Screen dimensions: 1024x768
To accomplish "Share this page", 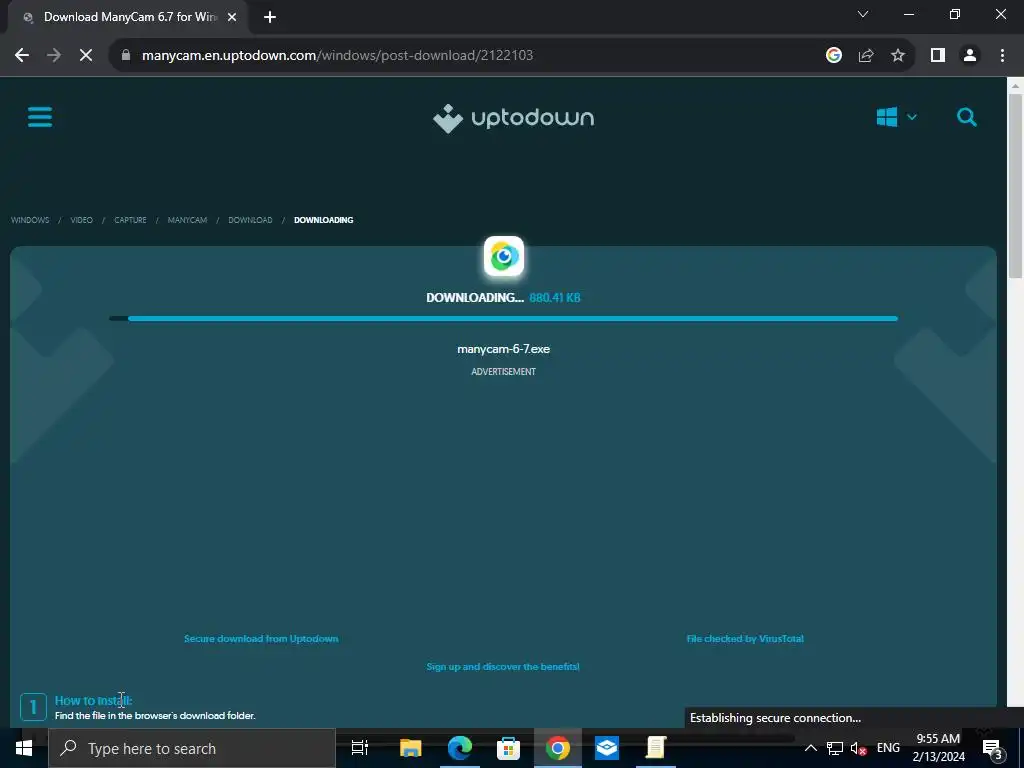I will 866,56.
